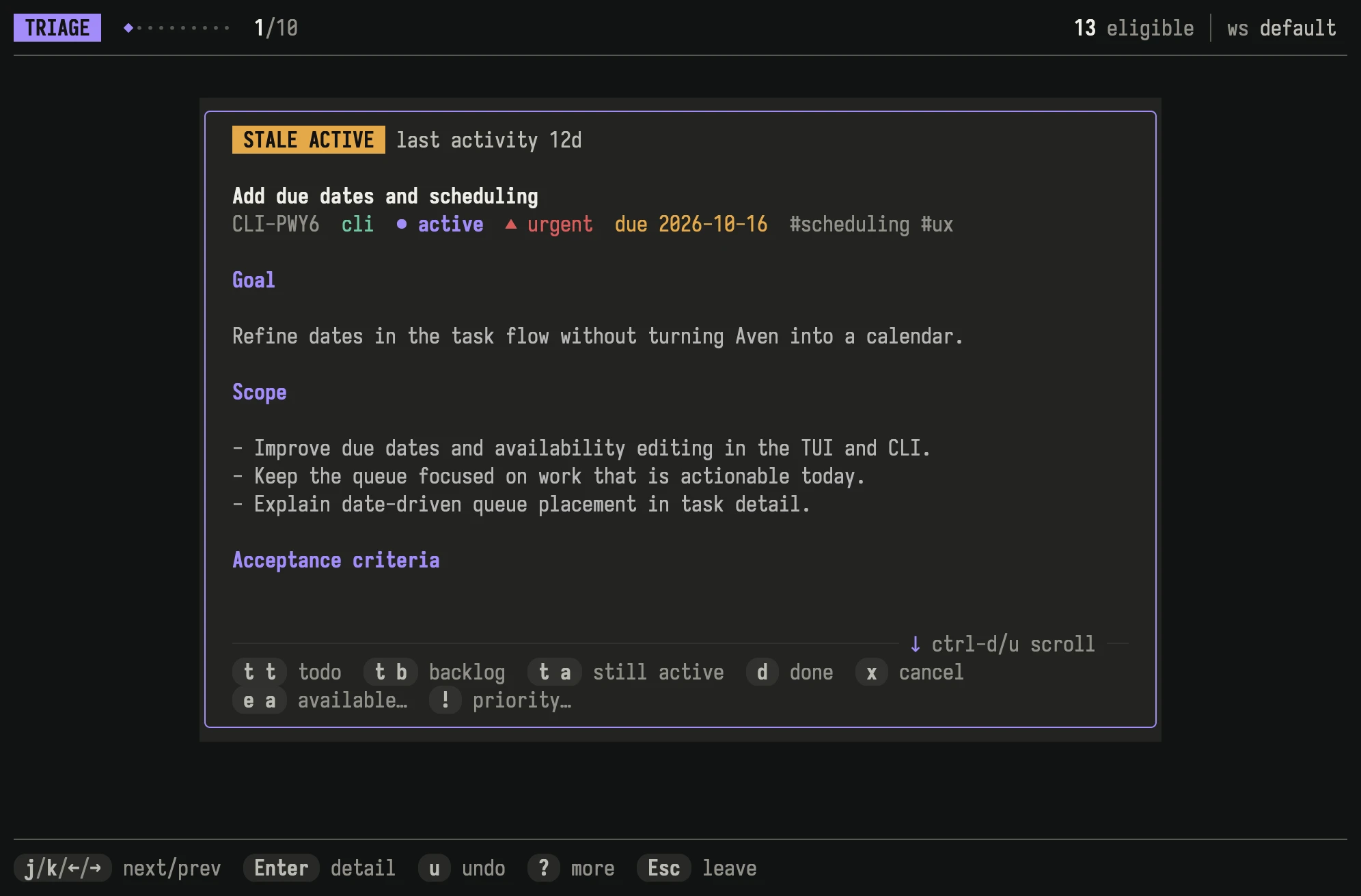
Task: Click the 1/10 position counter
Action: [x=276, y=28]
